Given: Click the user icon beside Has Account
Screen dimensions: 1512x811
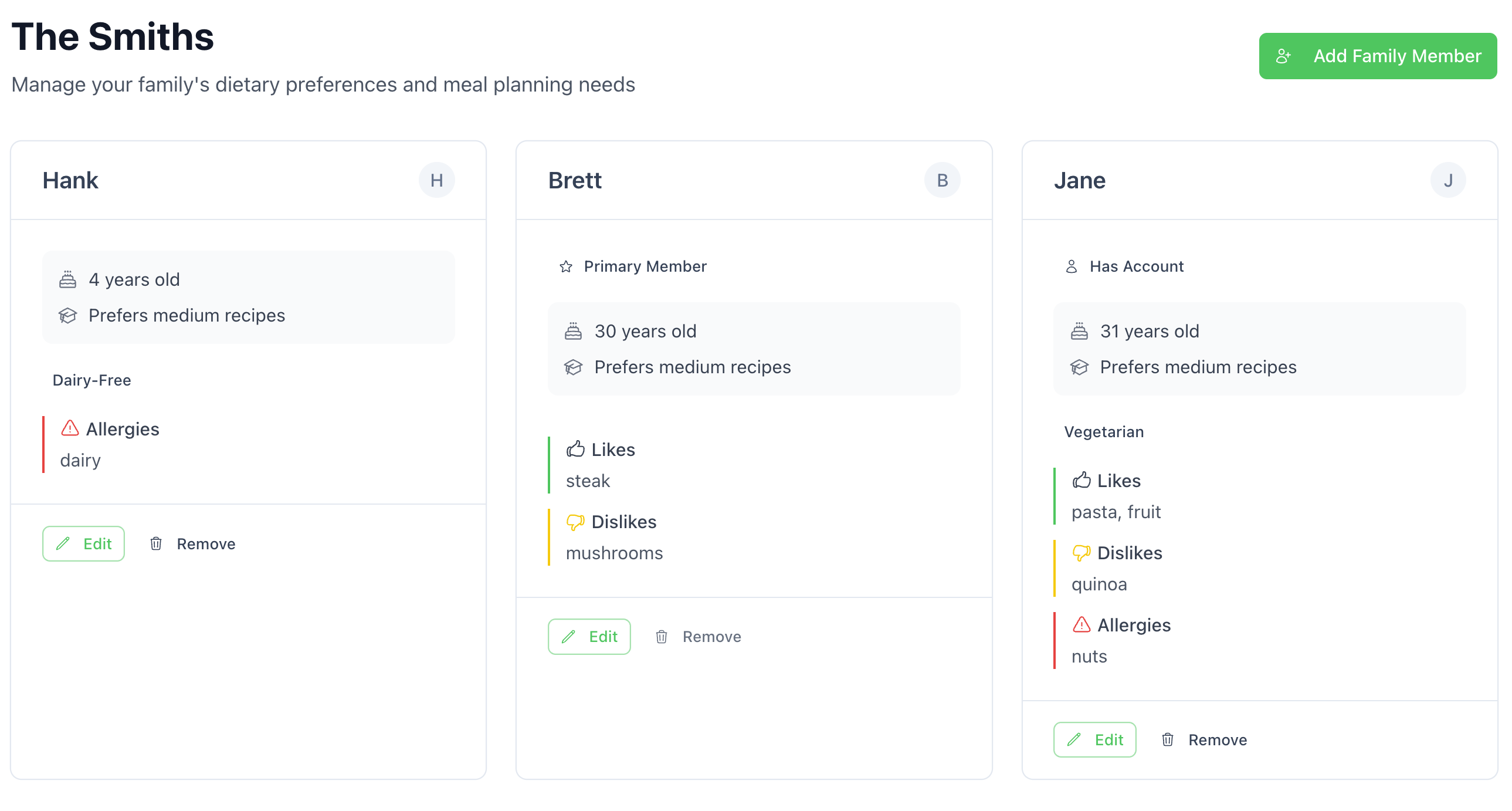Looking at the screenshot, I should [x=1072, y=266].
